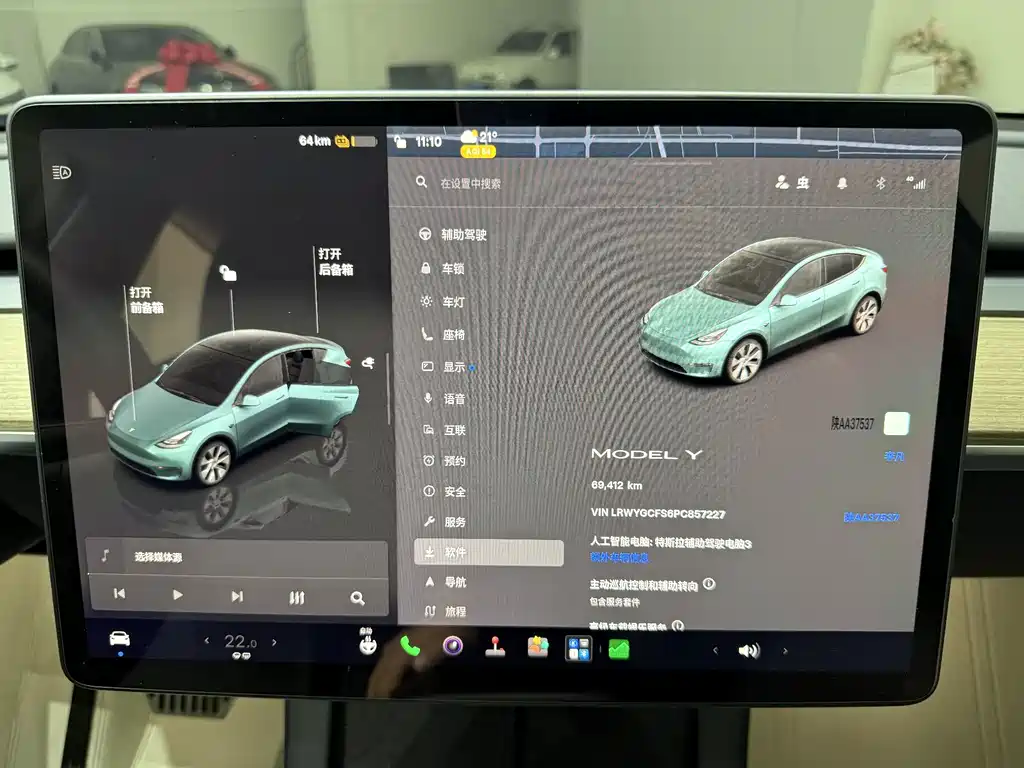Tap the unlock icon above the car
The image size is (1024, 768).
(227, 272)
